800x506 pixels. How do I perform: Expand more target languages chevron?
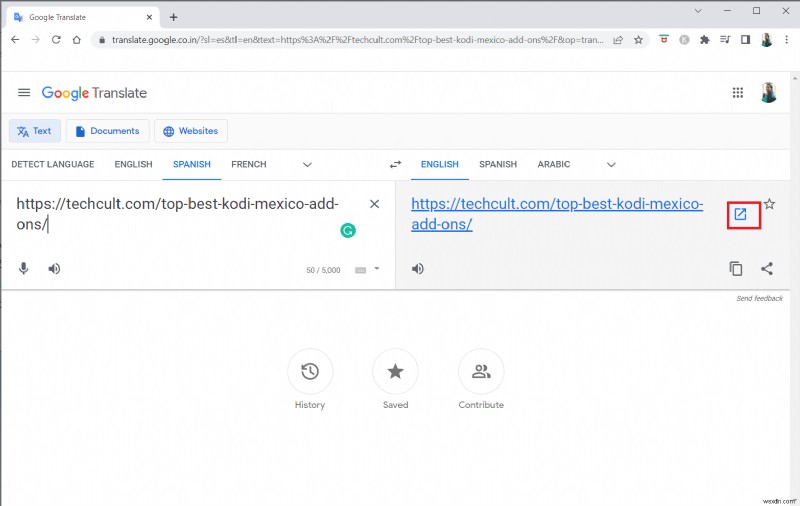pyautogui.click(x=611, y=164)
